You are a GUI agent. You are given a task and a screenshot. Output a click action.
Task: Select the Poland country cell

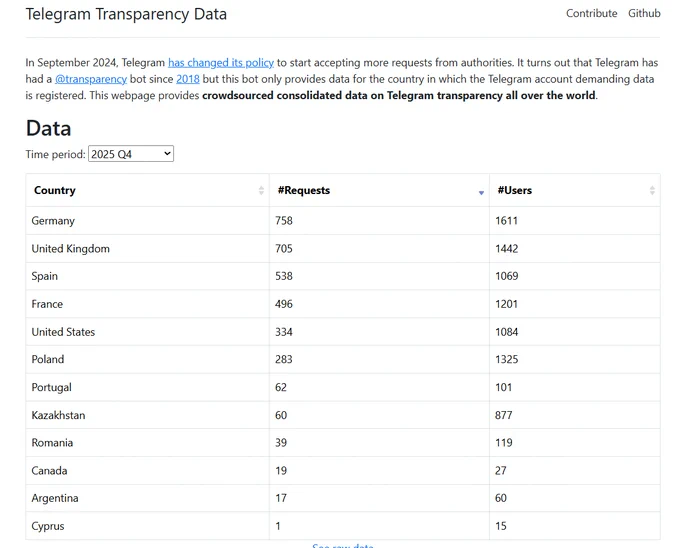[x=147, y=359]
